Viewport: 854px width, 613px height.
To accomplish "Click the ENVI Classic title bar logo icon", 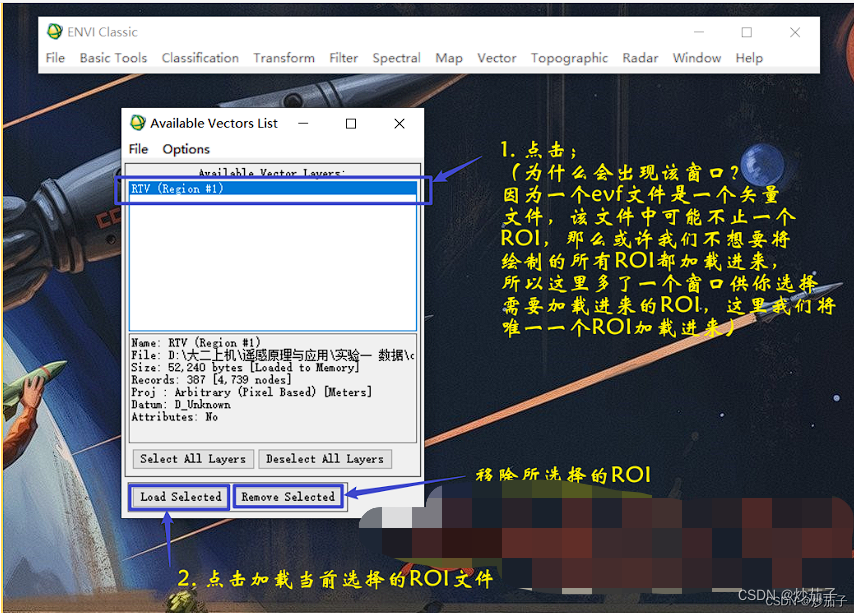I will (x=54, y=32).
